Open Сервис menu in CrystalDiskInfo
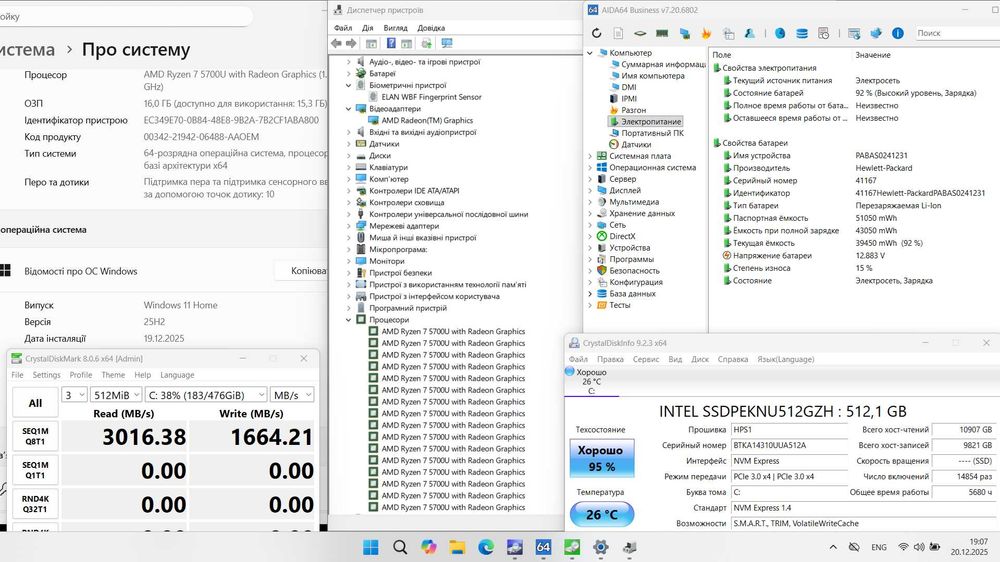This screenshot has width=1000, height=562. point(645,359)
